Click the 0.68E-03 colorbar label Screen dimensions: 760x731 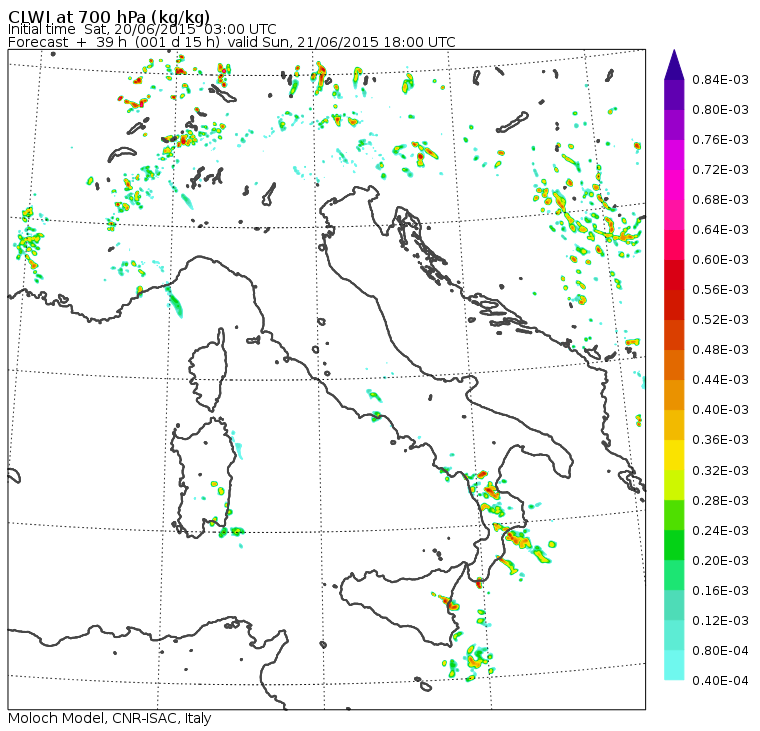720,200
